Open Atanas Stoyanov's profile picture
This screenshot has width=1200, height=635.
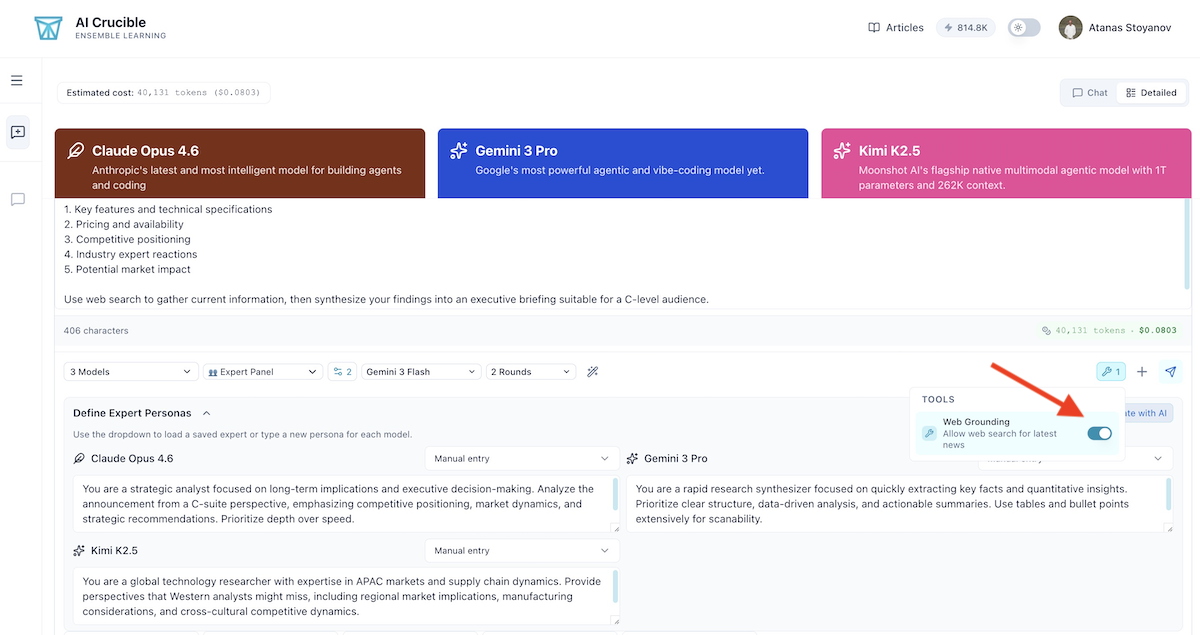coord(1070,27)
